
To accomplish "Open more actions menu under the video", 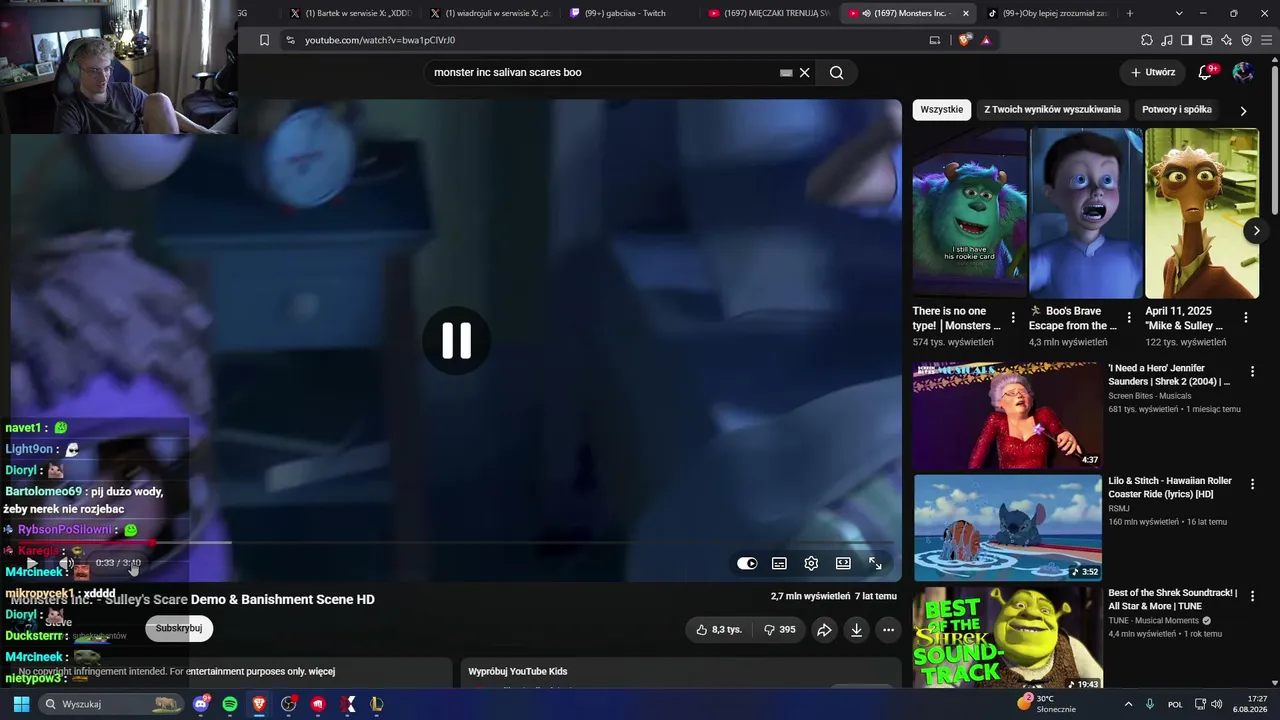I will click(888, 629).
